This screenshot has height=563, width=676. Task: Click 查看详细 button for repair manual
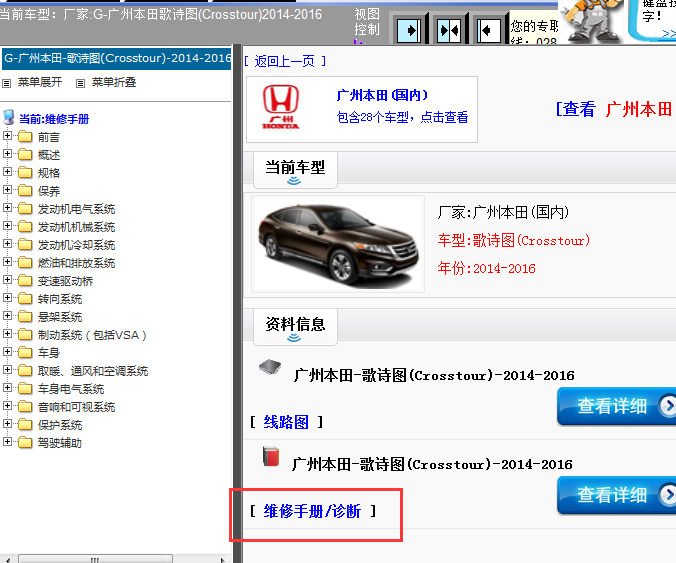click(617, 495)
